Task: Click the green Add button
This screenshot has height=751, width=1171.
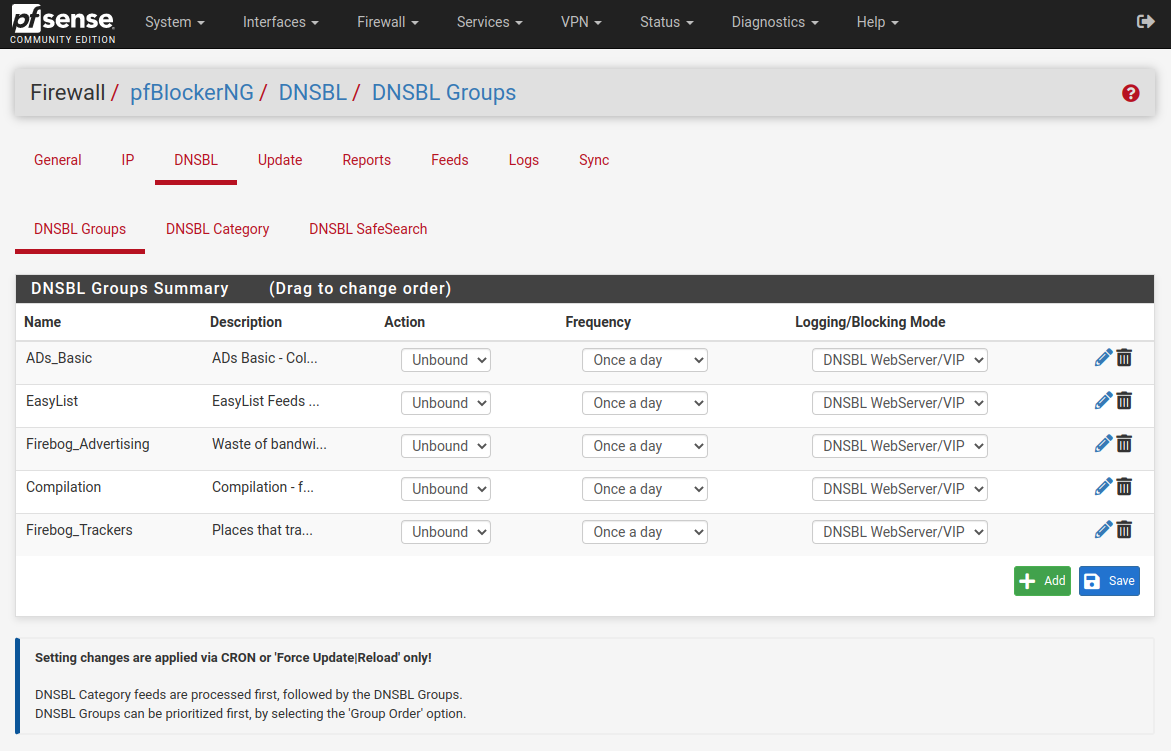Action: coord(1042,581)
